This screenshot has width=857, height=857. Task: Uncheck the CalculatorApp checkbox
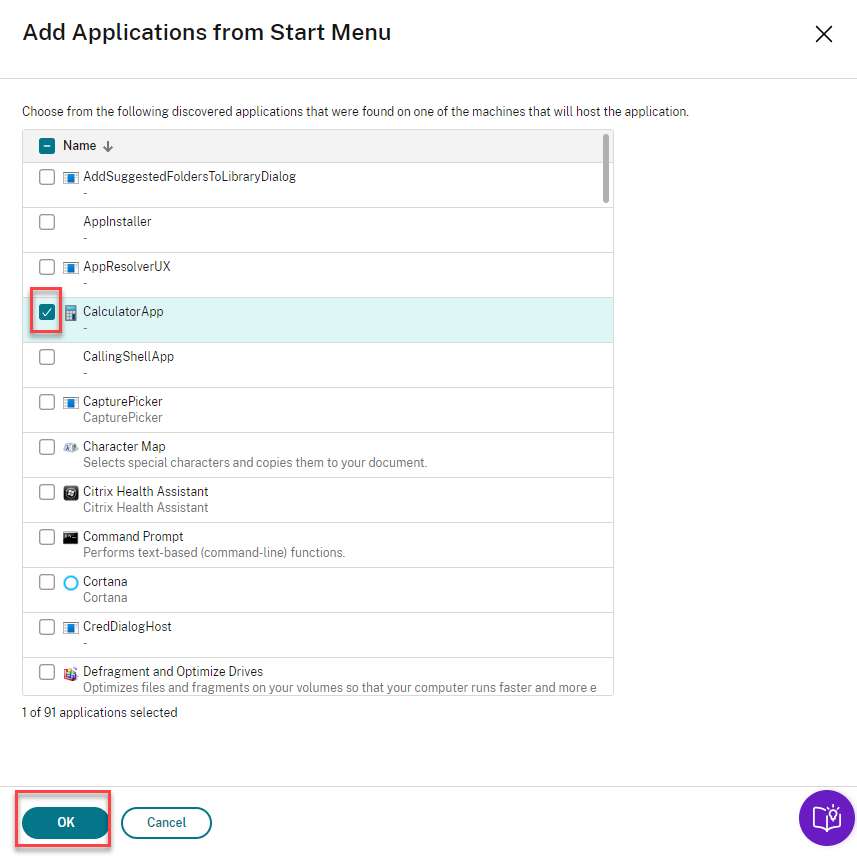(x=47, y=312)
